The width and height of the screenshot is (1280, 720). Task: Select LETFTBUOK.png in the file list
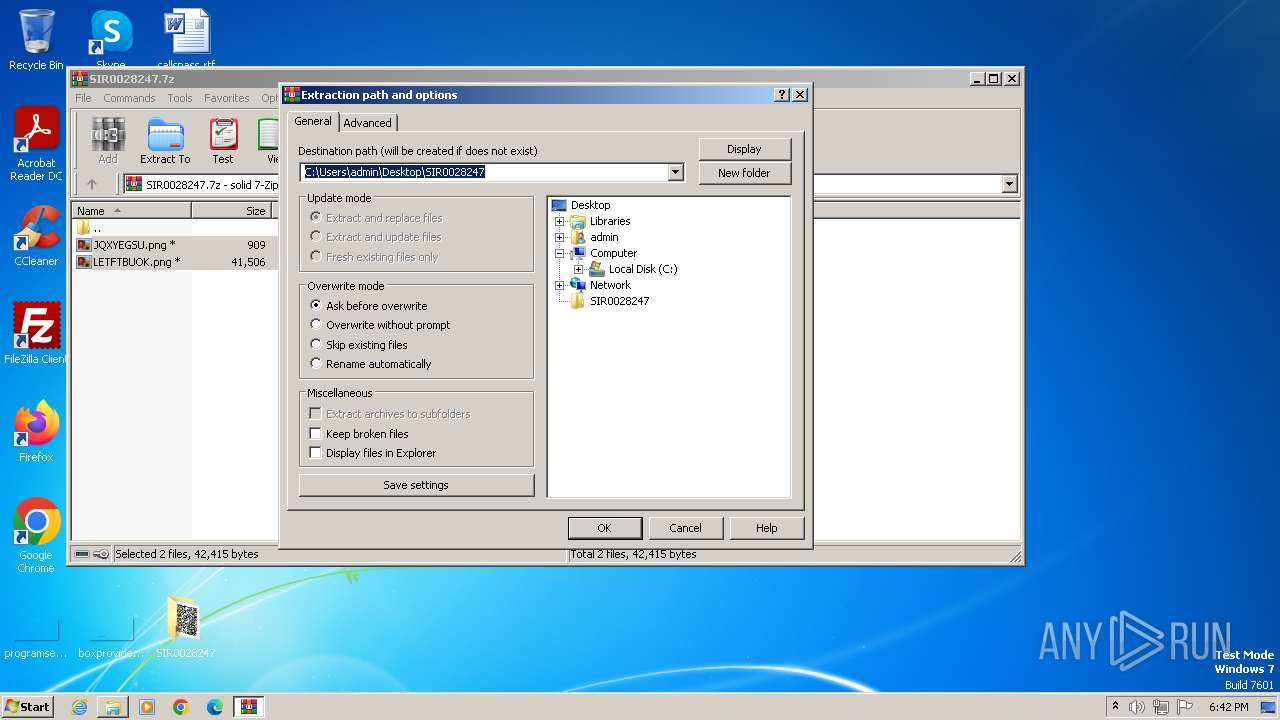pos(173,262)
